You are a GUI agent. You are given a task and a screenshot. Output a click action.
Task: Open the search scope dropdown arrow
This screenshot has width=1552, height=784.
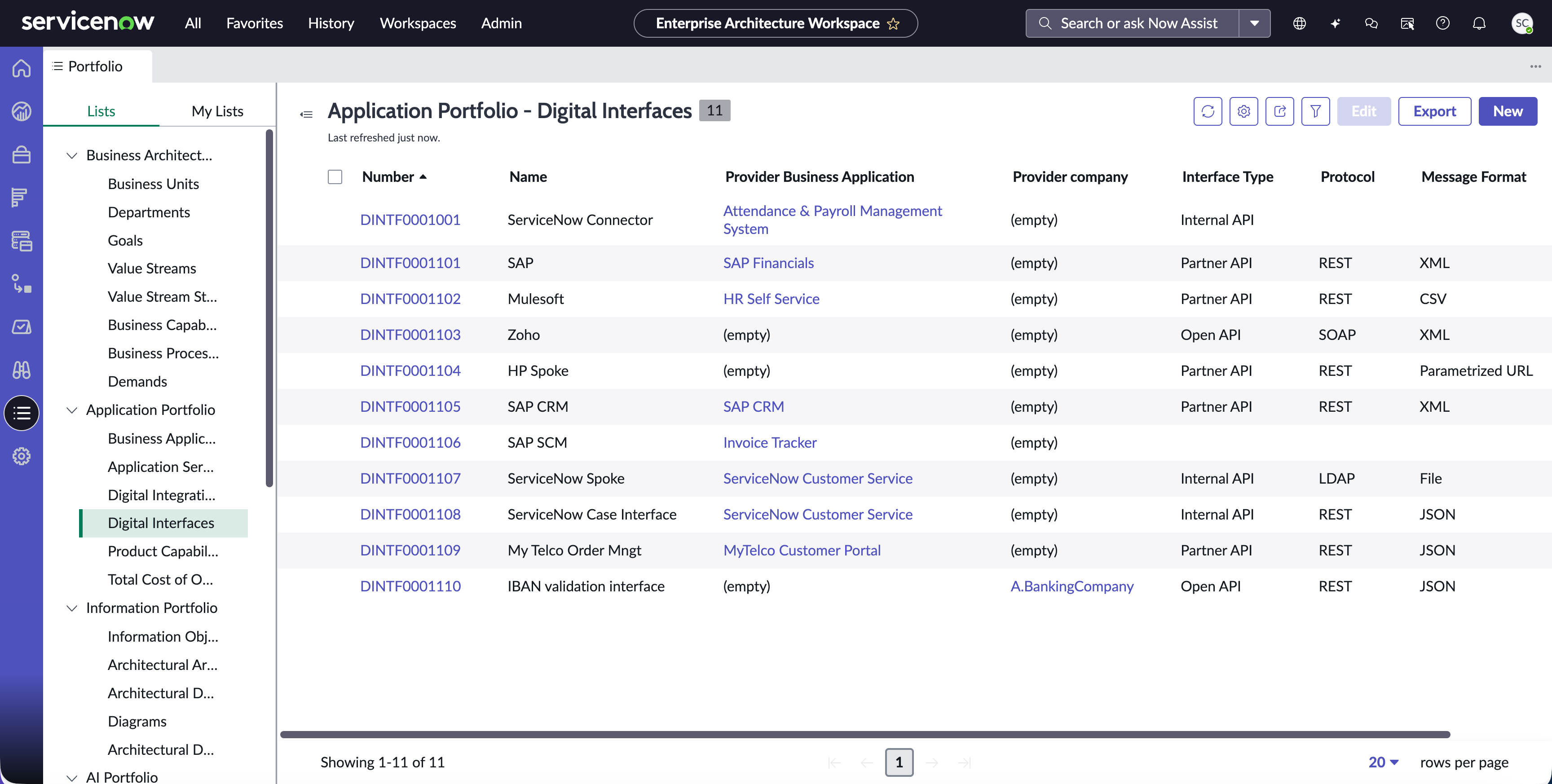pos(1254,23)
